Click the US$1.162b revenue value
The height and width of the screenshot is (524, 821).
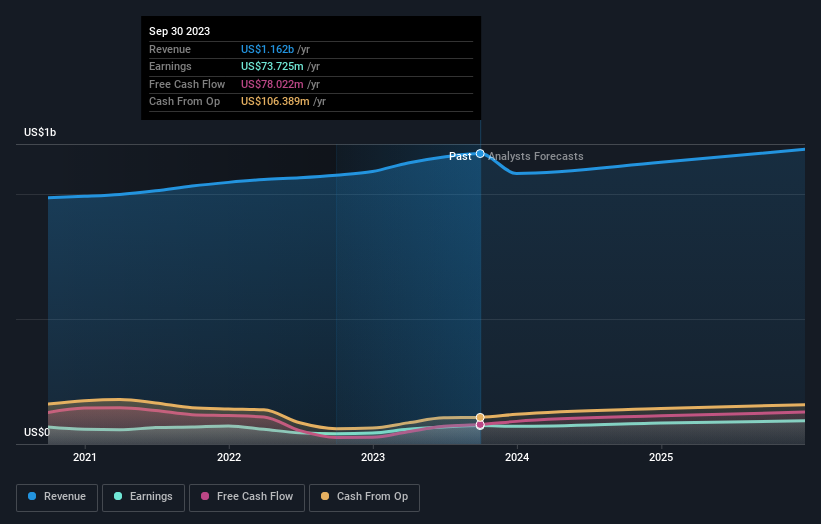[x=267, y=49]
